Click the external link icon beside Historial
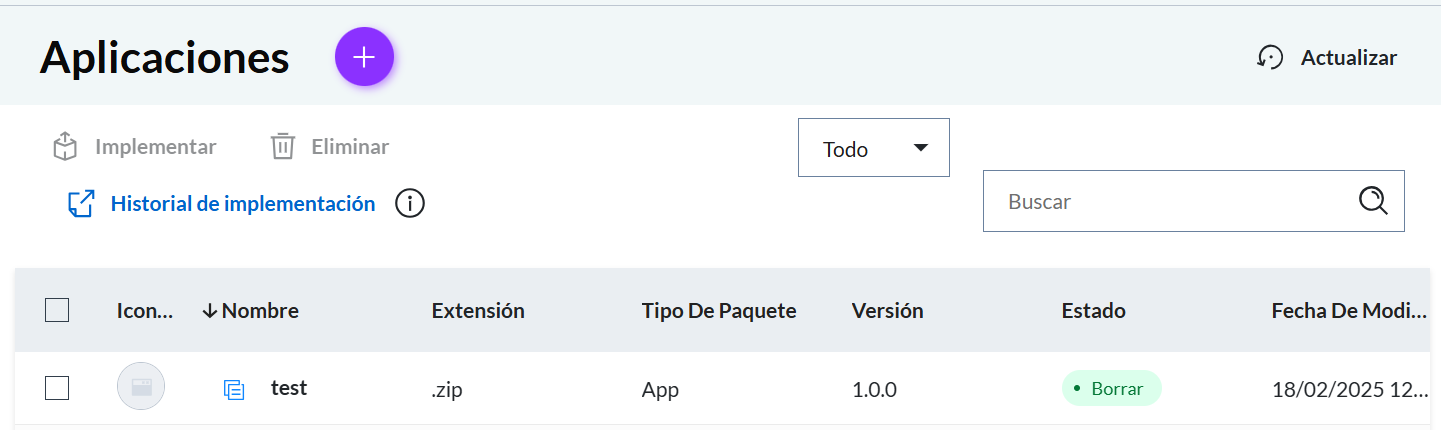This screenshot has width=1441, height=430. [81, 204]
